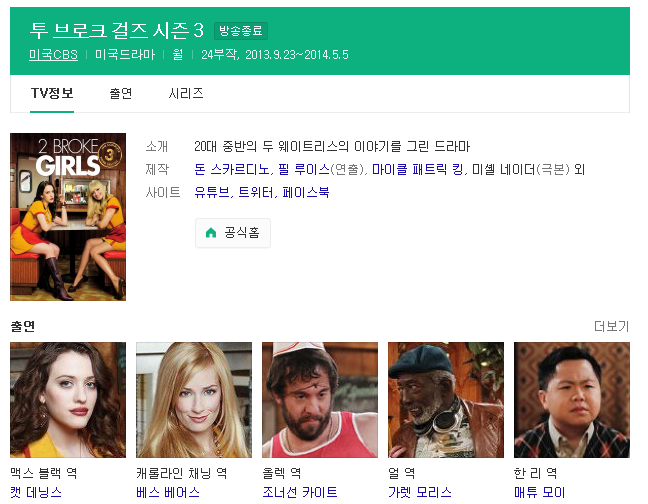This screenshot has width=648, height=504.
Task: Open the 2 Broke Girls poster image
Action: pos(68,217)
